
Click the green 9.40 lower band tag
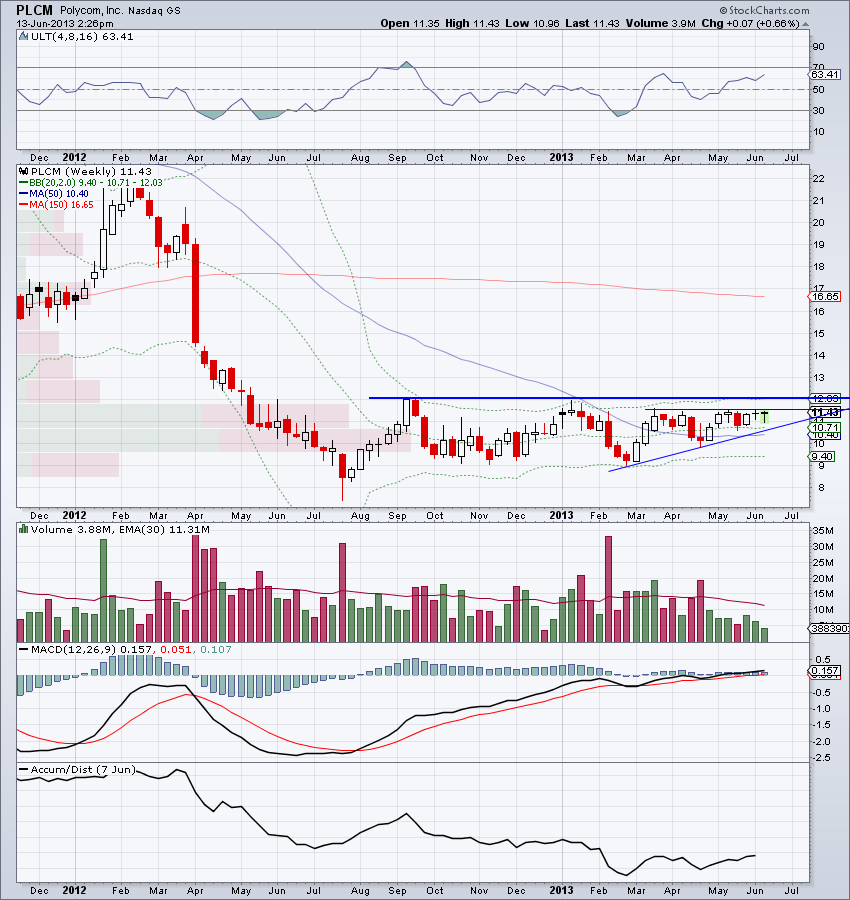822,457
